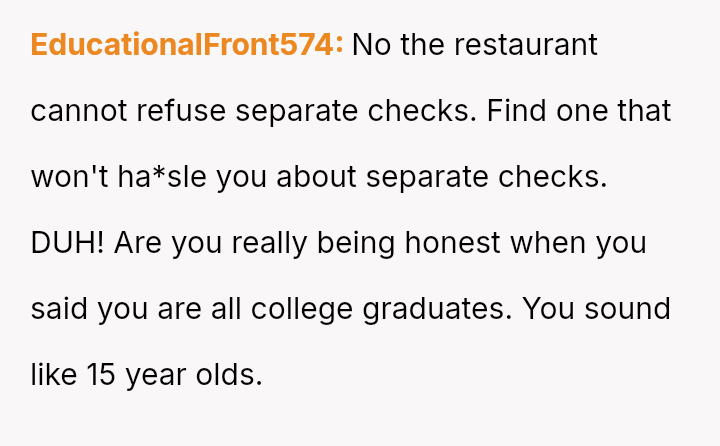Click the word "said" starting the fifth line
Image resolution: width=720 pixels, height=446 pixels.
pos(54,309)
